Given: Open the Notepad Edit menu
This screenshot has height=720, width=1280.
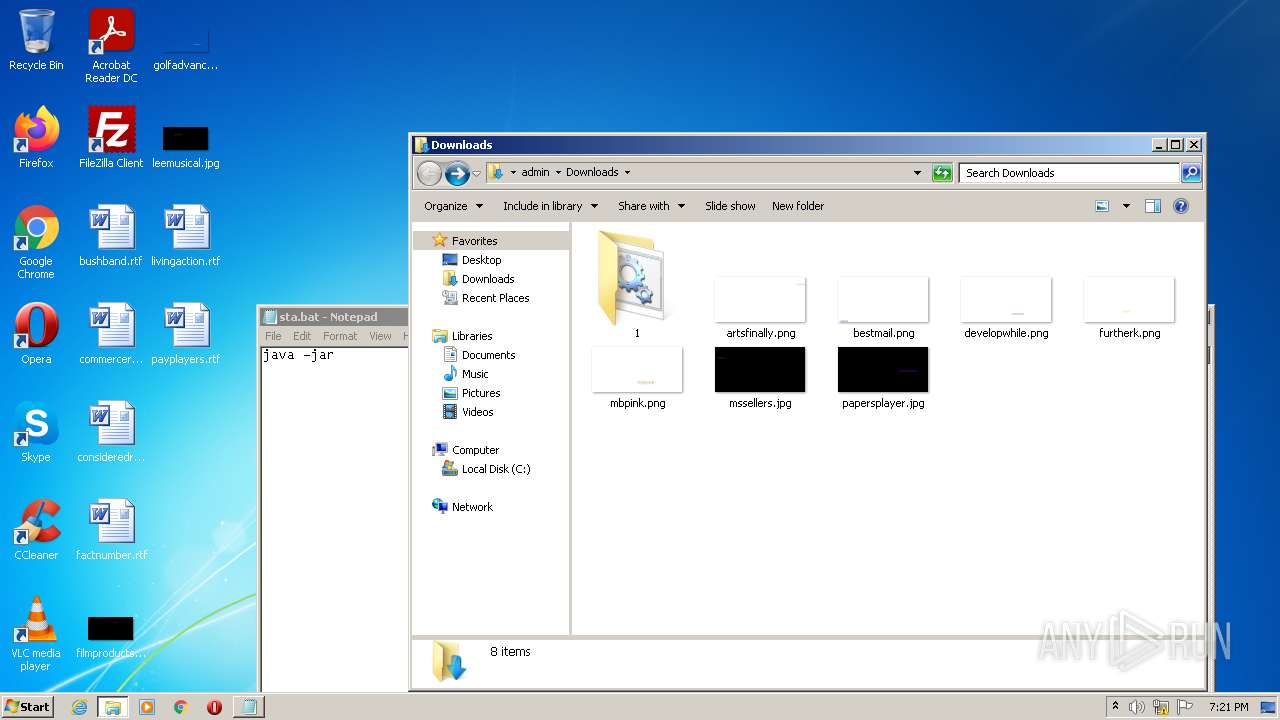Looking at the screenshot, I should click(x=302, y=336).
